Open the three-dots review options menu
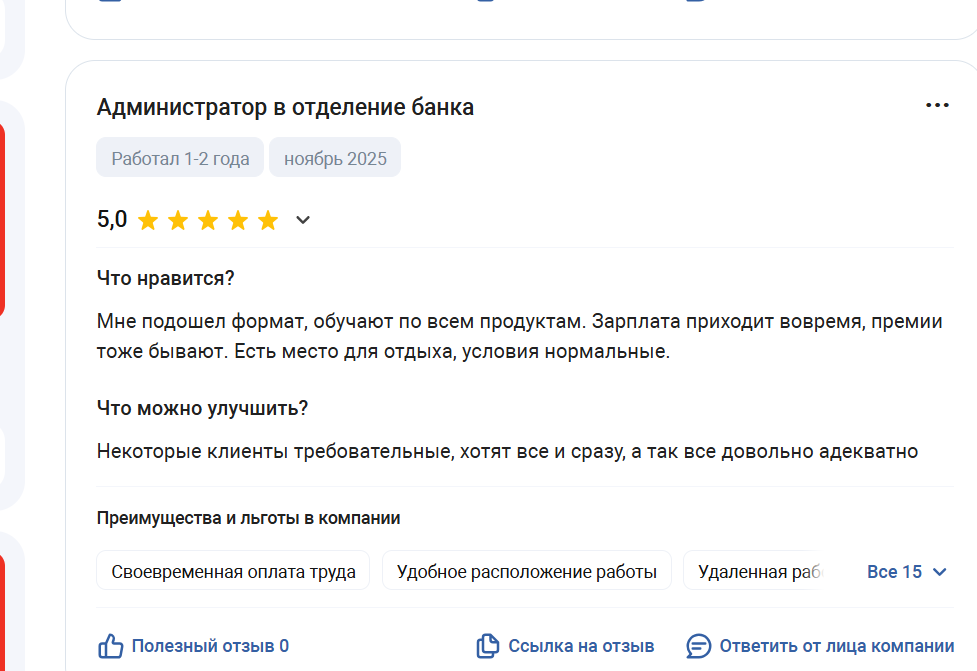The image size is (977, 671). [937, 106]
